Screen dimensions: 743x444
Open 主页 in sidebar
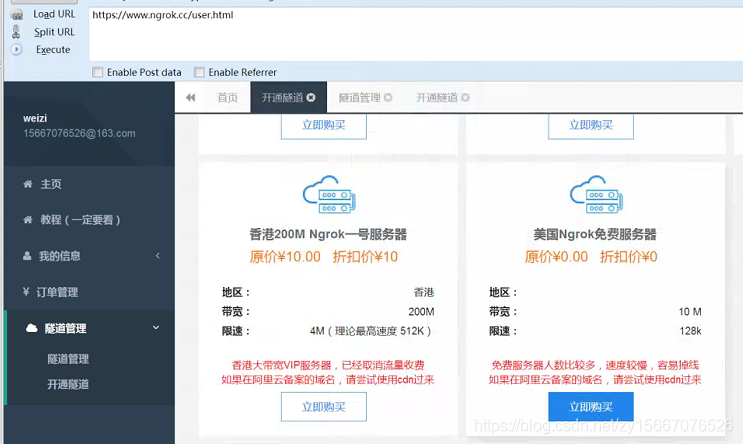click(x=51, y=184)
